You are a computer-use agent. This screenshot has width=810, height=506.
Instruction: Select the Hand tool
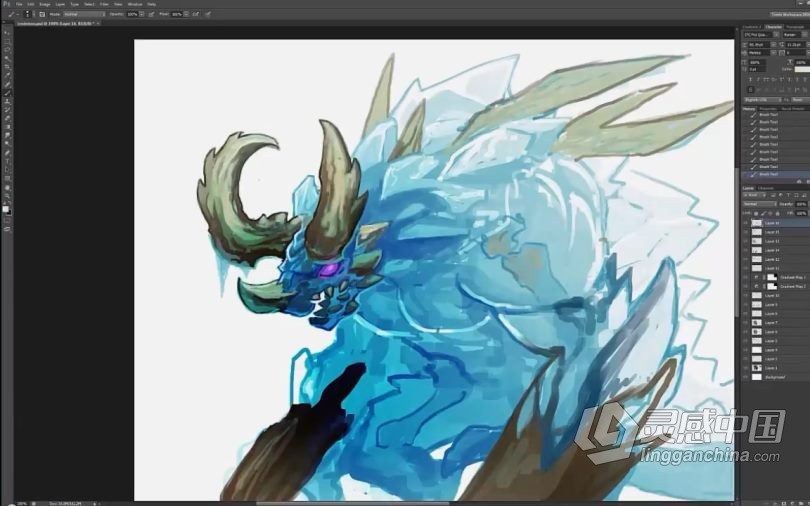[x=7, y=187]
